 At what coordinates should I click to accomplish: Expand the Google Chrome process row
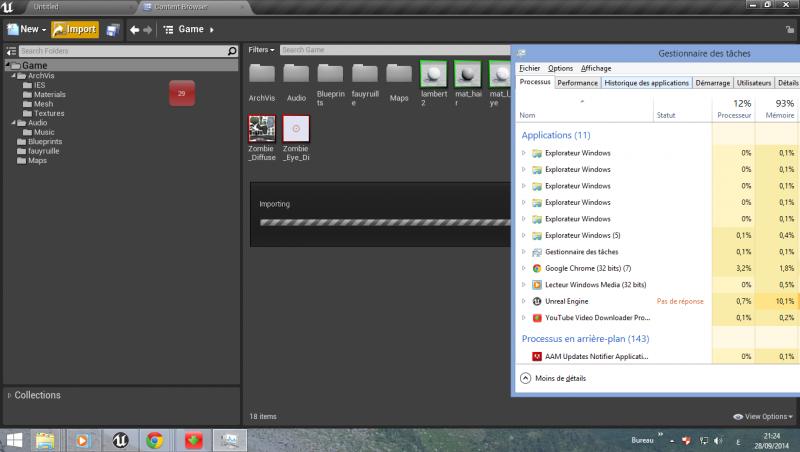tap(523, 268)
